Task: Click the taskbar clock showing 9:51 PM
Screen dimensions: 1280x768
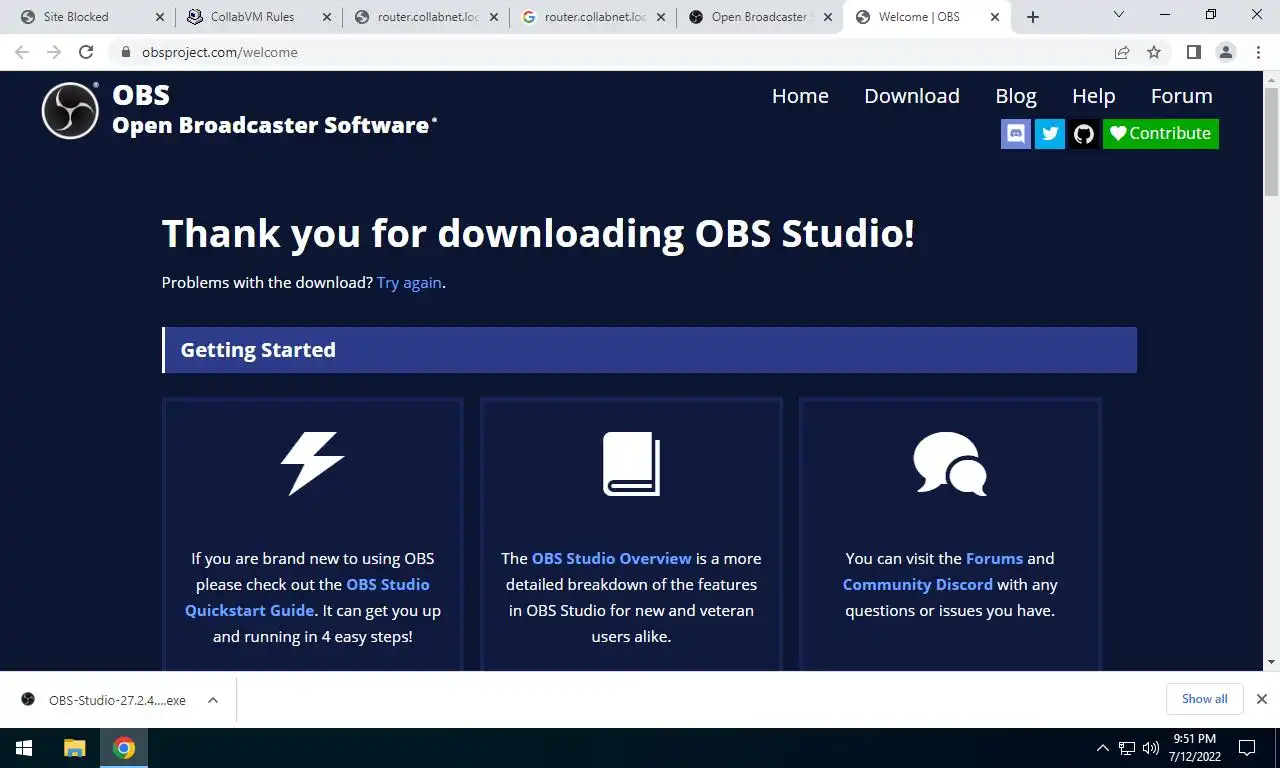Action: coord(1194,748)
